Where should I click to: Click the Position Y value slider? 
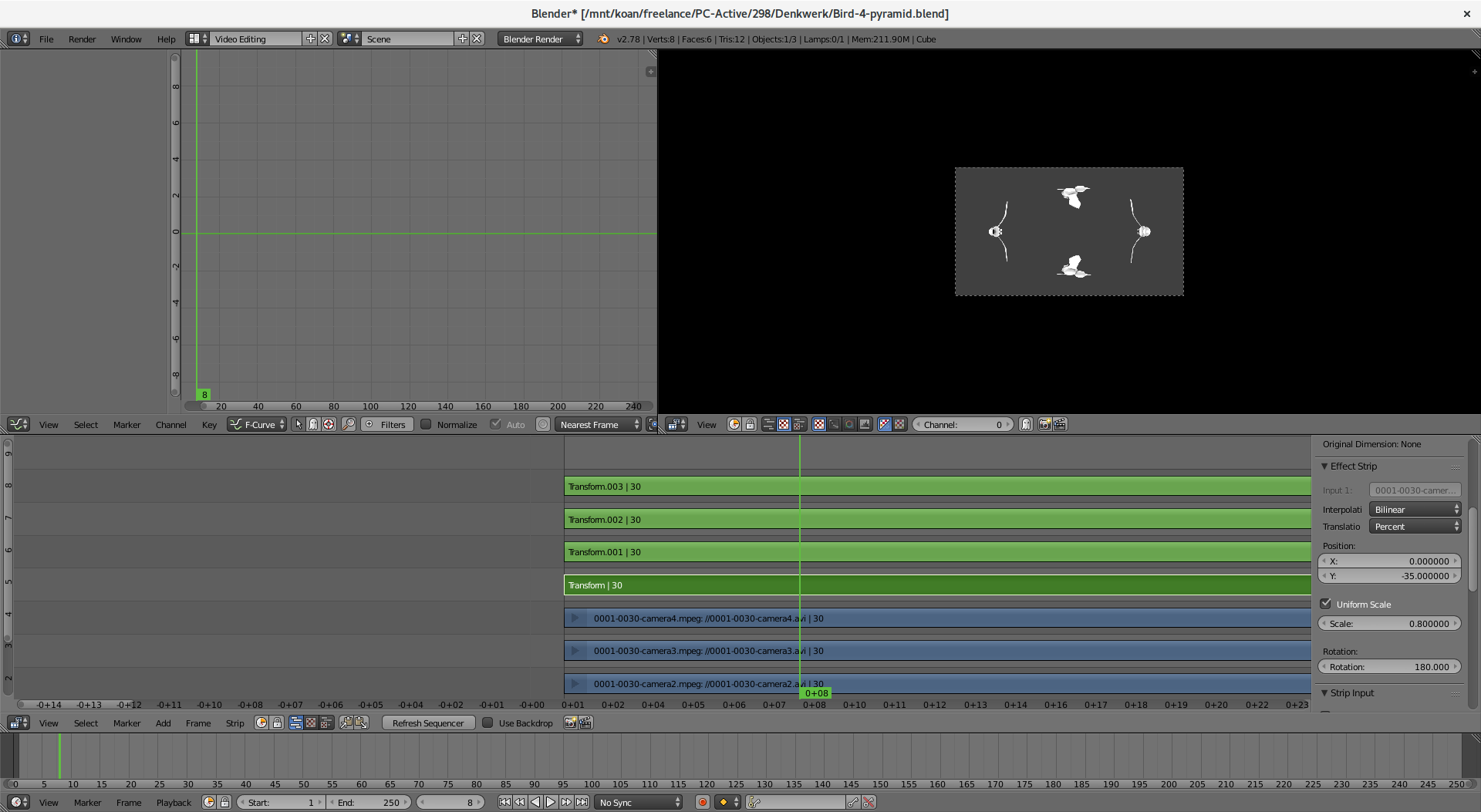pos(1389,575)
